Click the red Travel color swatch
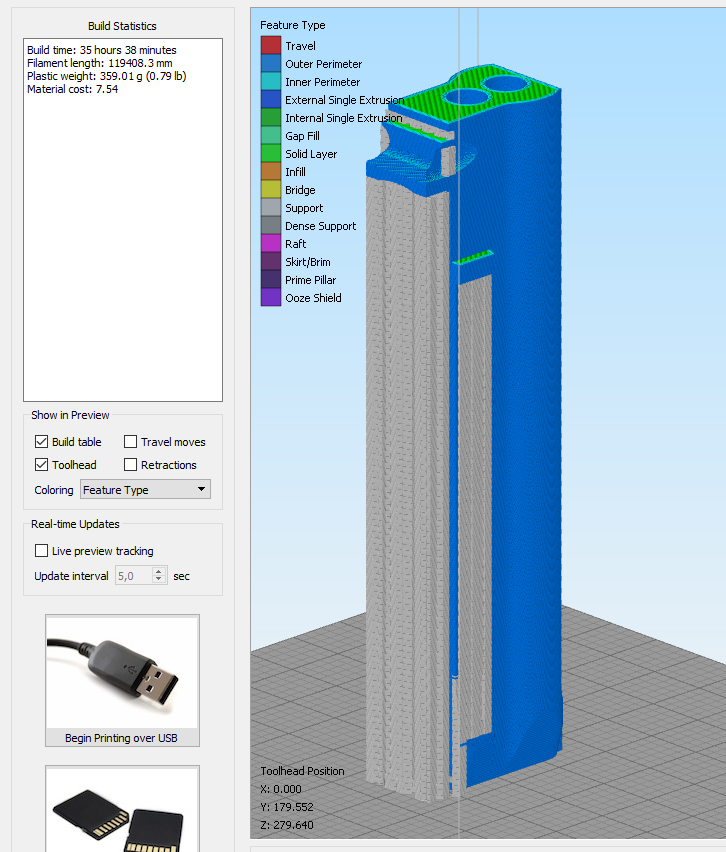The image size is (726, 852). (x=271, y=46)
